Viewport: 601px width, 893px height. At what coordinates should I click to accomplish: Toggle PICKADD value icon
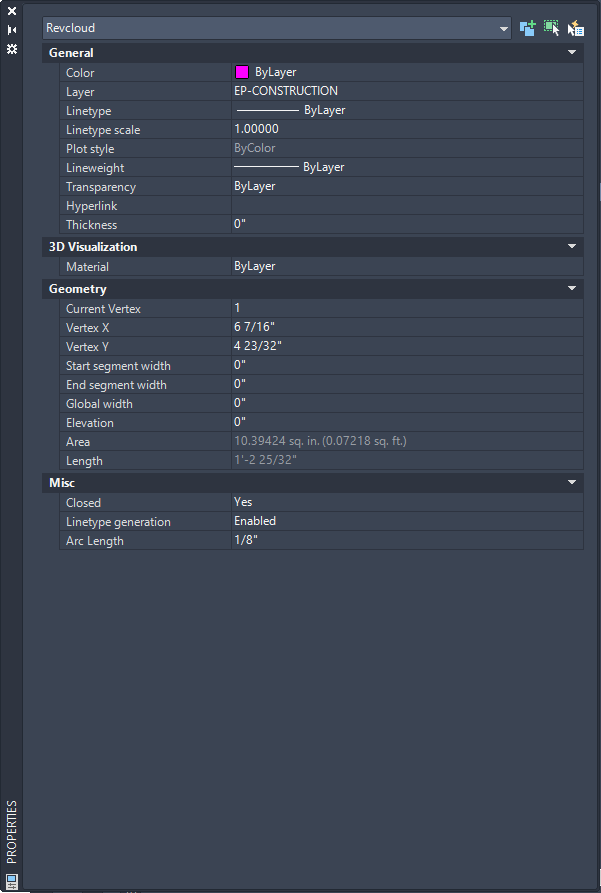point(528,28)
